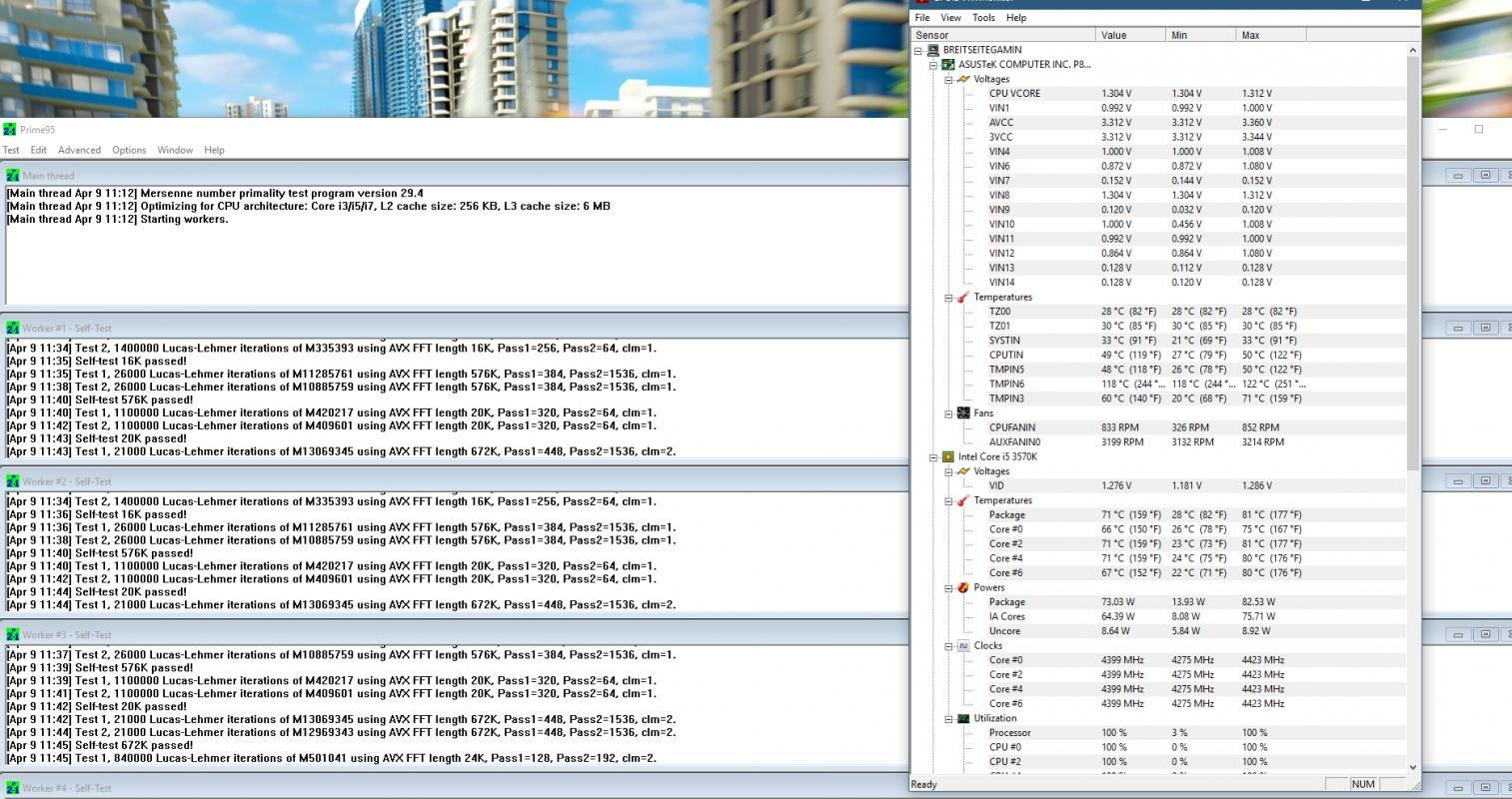Open the File menu in HWMonitor
Screen dimensions: 1512x799
(x=922, y=18)
